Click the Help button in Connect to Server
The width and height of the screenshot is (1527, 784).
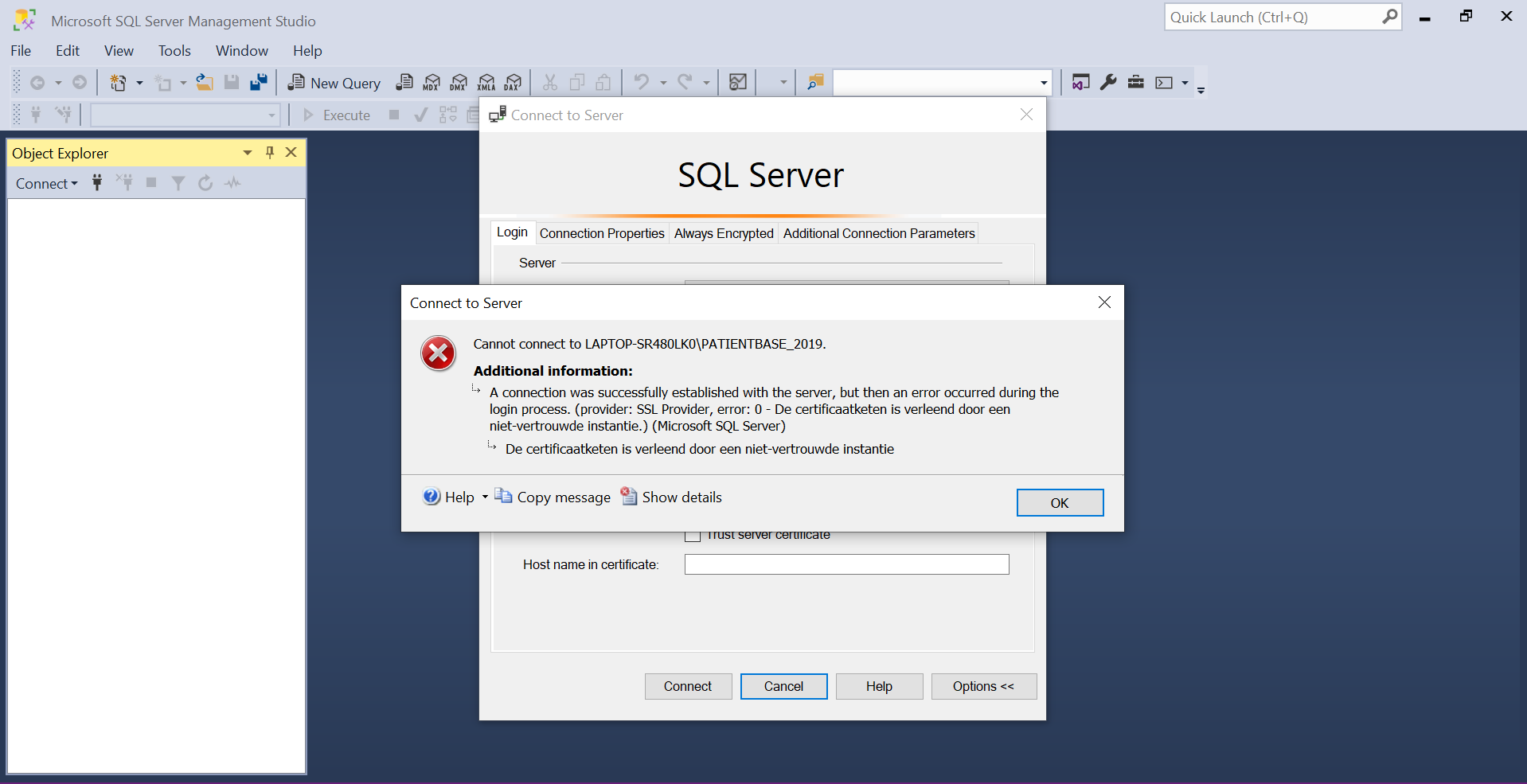click(879, 686)
